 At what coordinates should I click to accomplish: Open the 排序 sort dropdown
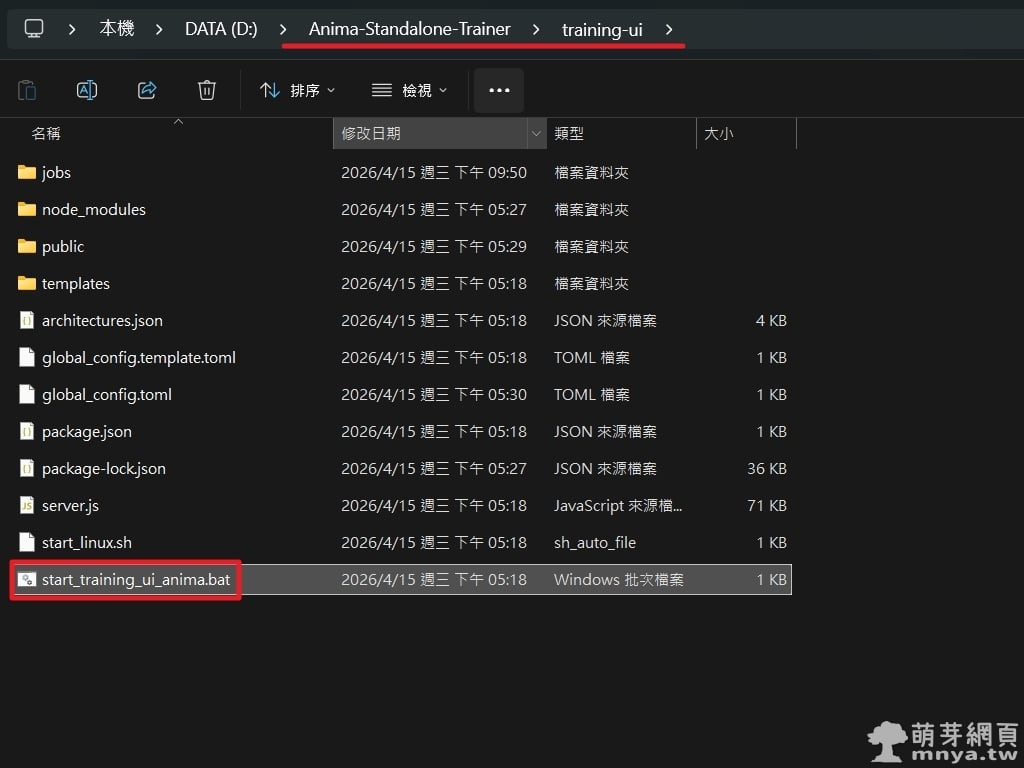297,90
